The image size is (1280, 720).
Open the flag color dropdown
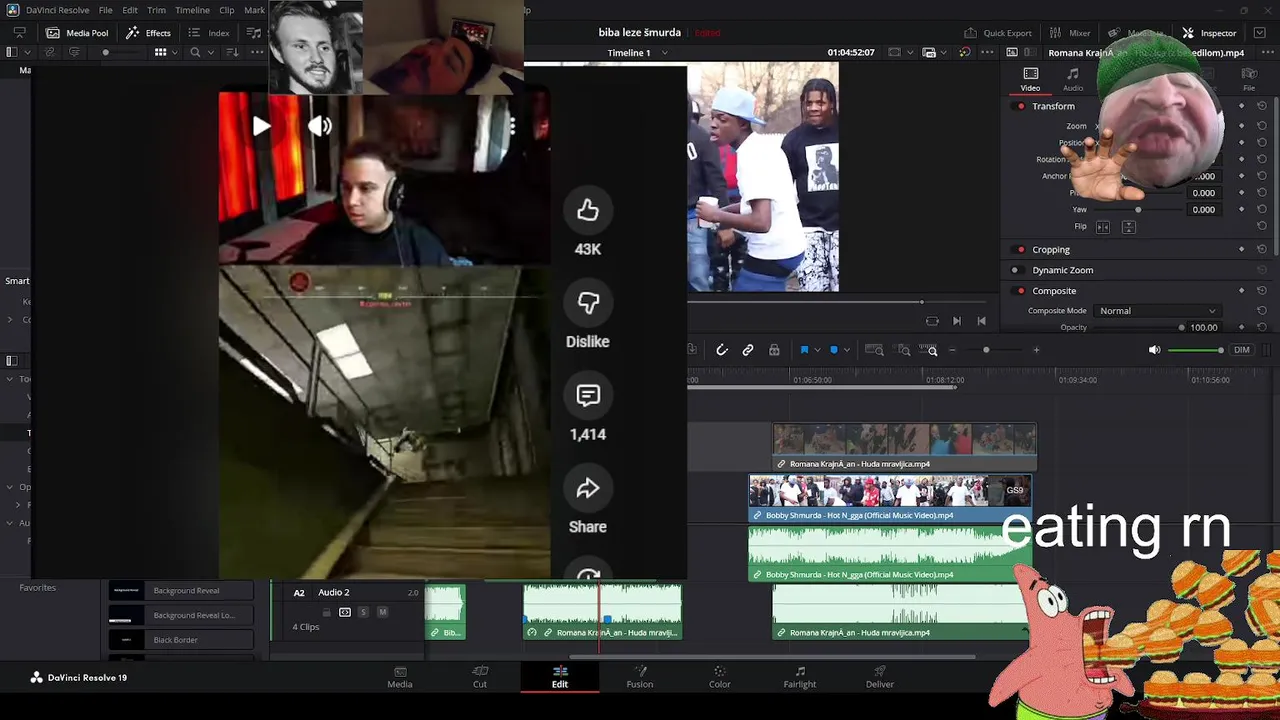(x=817, y=350)
